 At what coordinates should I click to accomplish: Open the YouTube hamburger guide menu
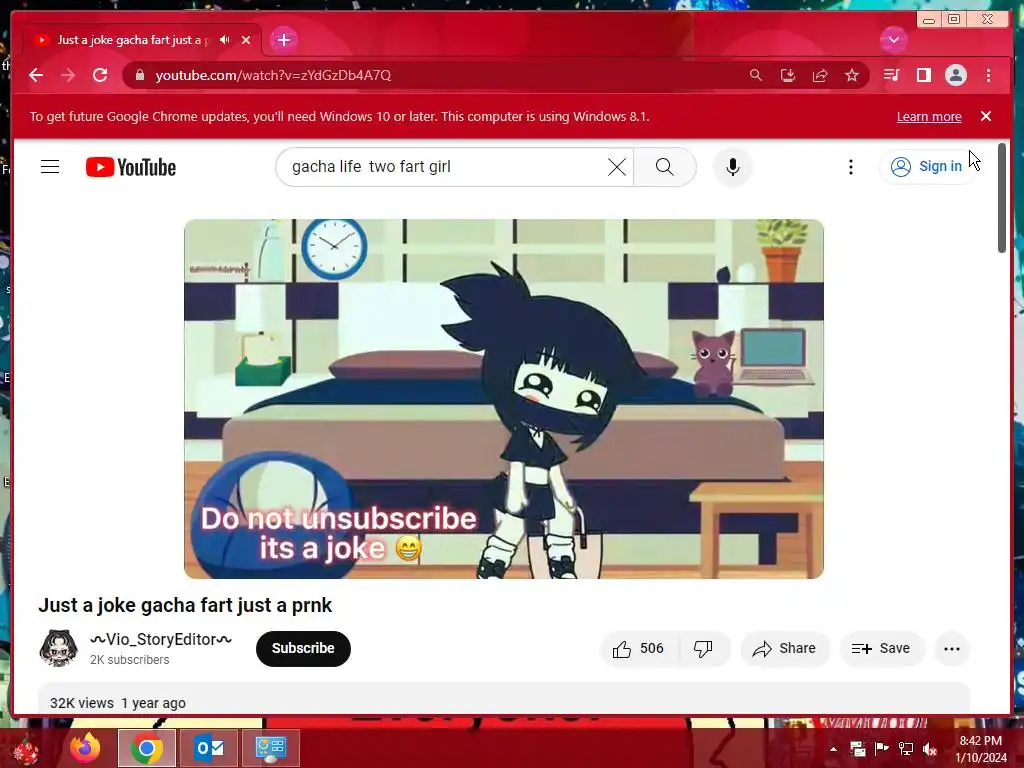50,167
